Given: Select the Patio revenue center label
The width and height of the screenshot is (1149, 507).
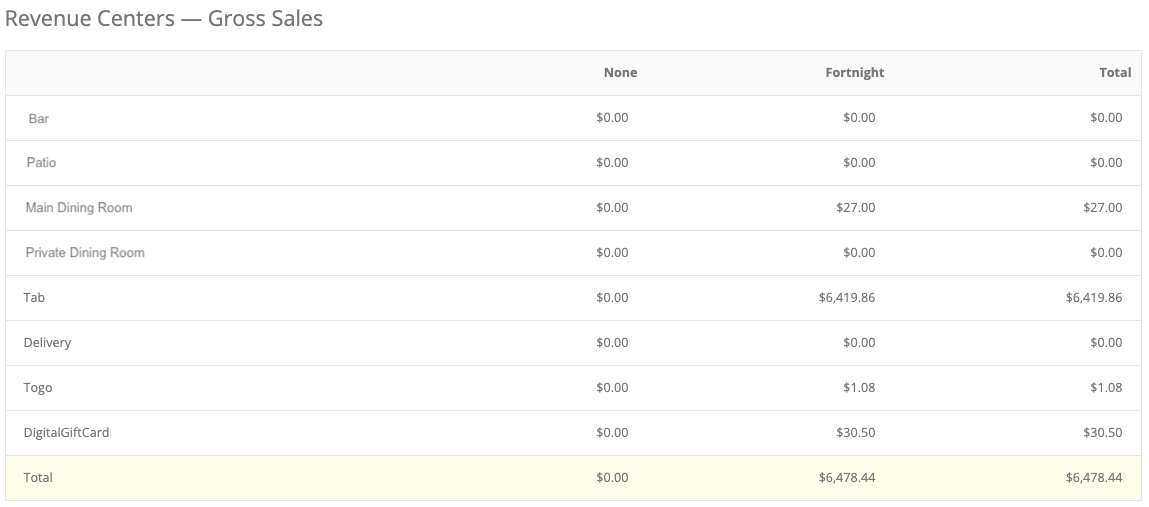Looking at the screenshot, I should point(41,162).
